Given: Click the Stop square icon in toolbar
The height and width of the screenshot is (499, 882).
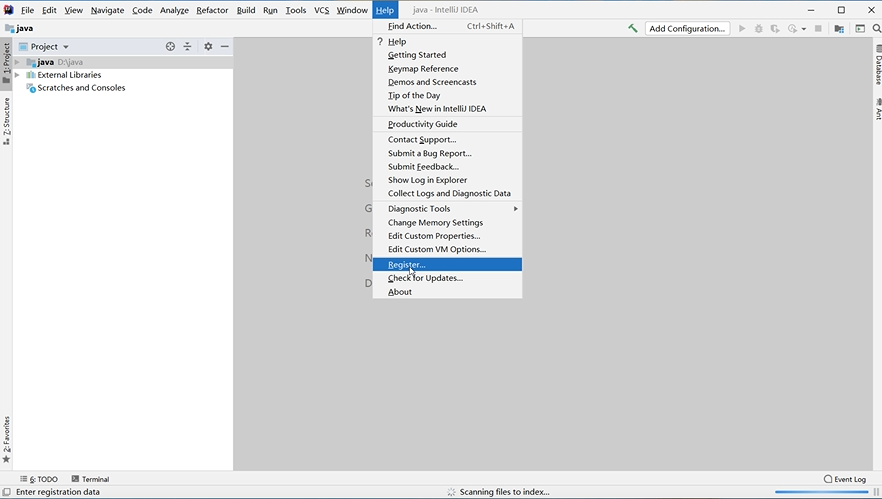Looking at the screenshot, I should pyautogui.click(x=818, y=28).
